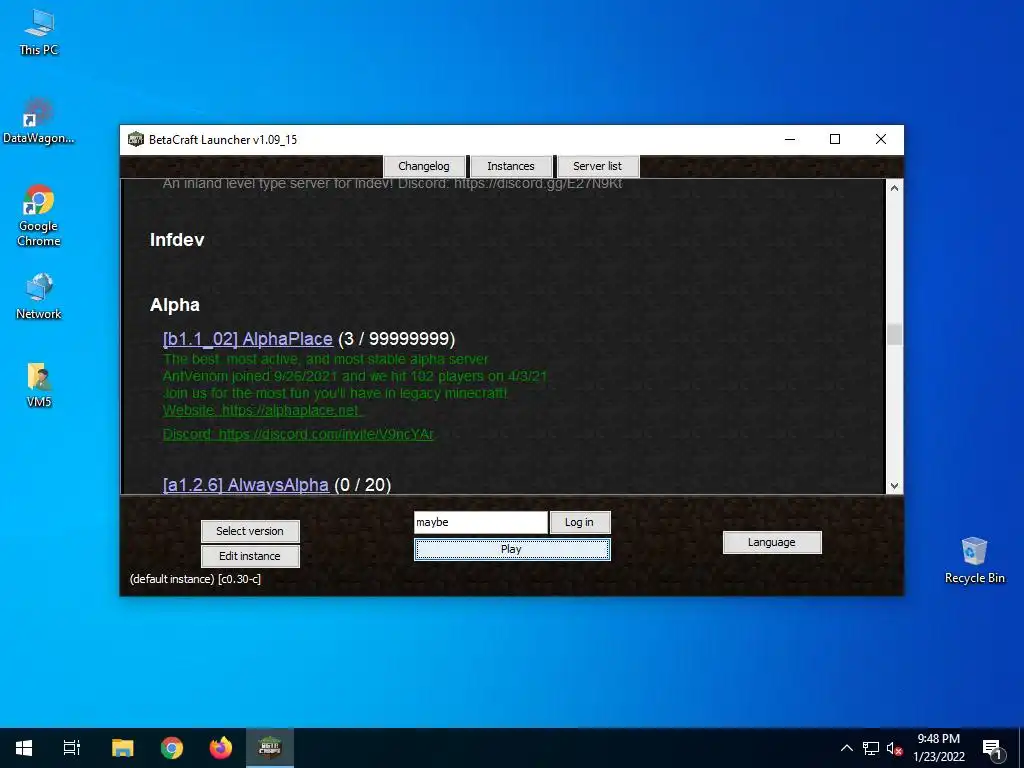Viewport: 1024px width, 768px height.
Task: Click the Alpha section heading
Action: [174, 305]
